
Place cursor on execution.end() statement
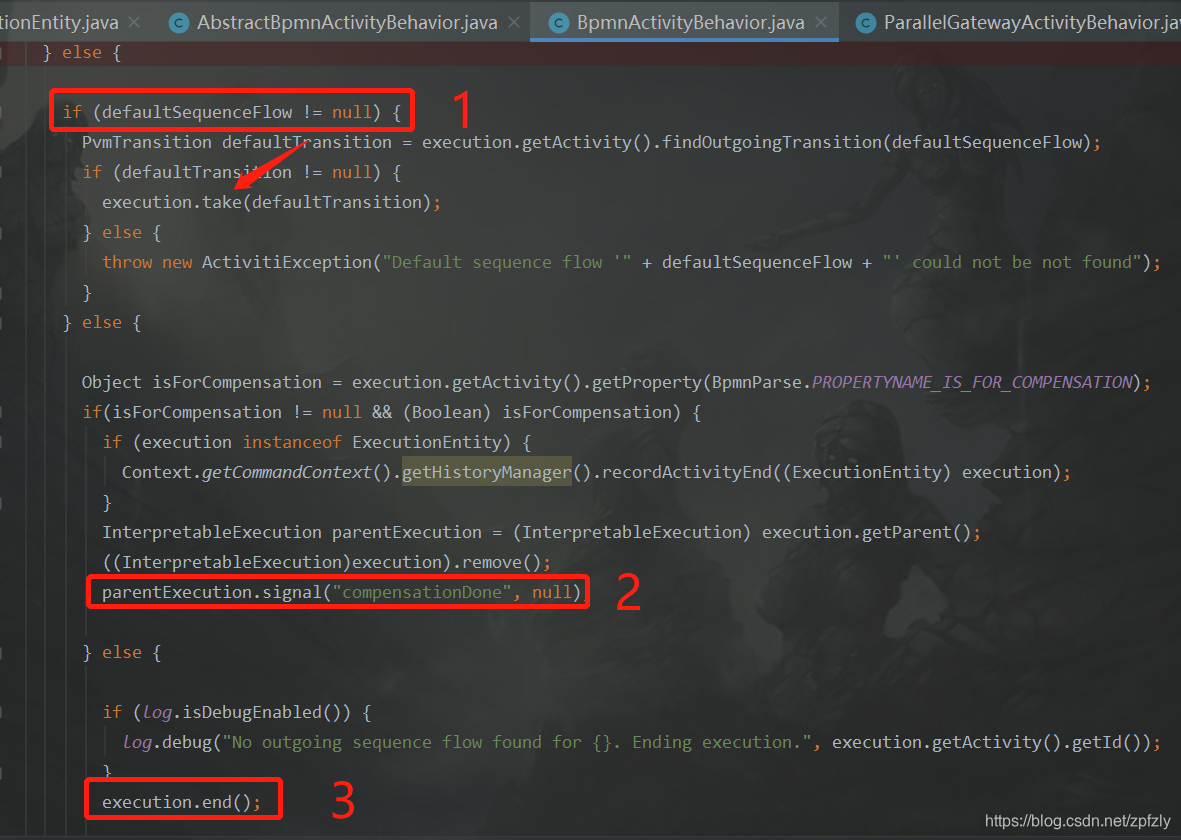point(182,802)
